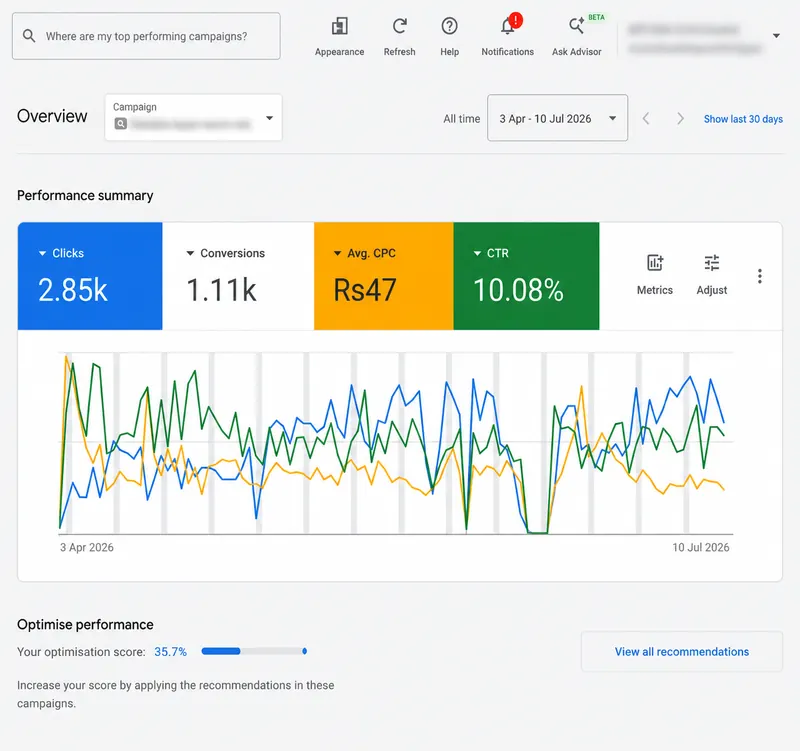800x751 pixels.
Task: Launch Ask Advisor beta
Action: tap(577, 26)
